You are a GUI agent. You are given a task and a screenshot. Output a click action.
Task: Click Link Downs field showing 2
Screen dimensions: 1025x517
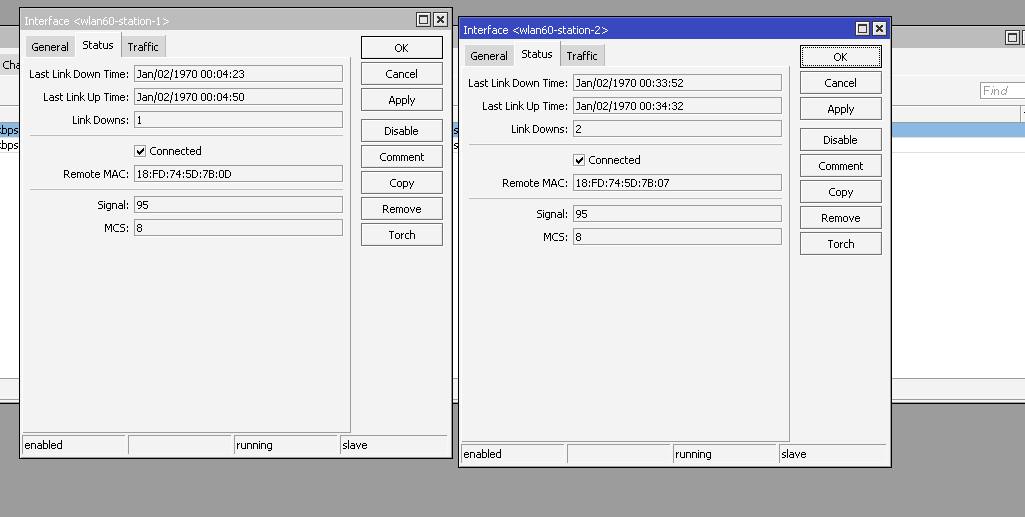(677, 129)
